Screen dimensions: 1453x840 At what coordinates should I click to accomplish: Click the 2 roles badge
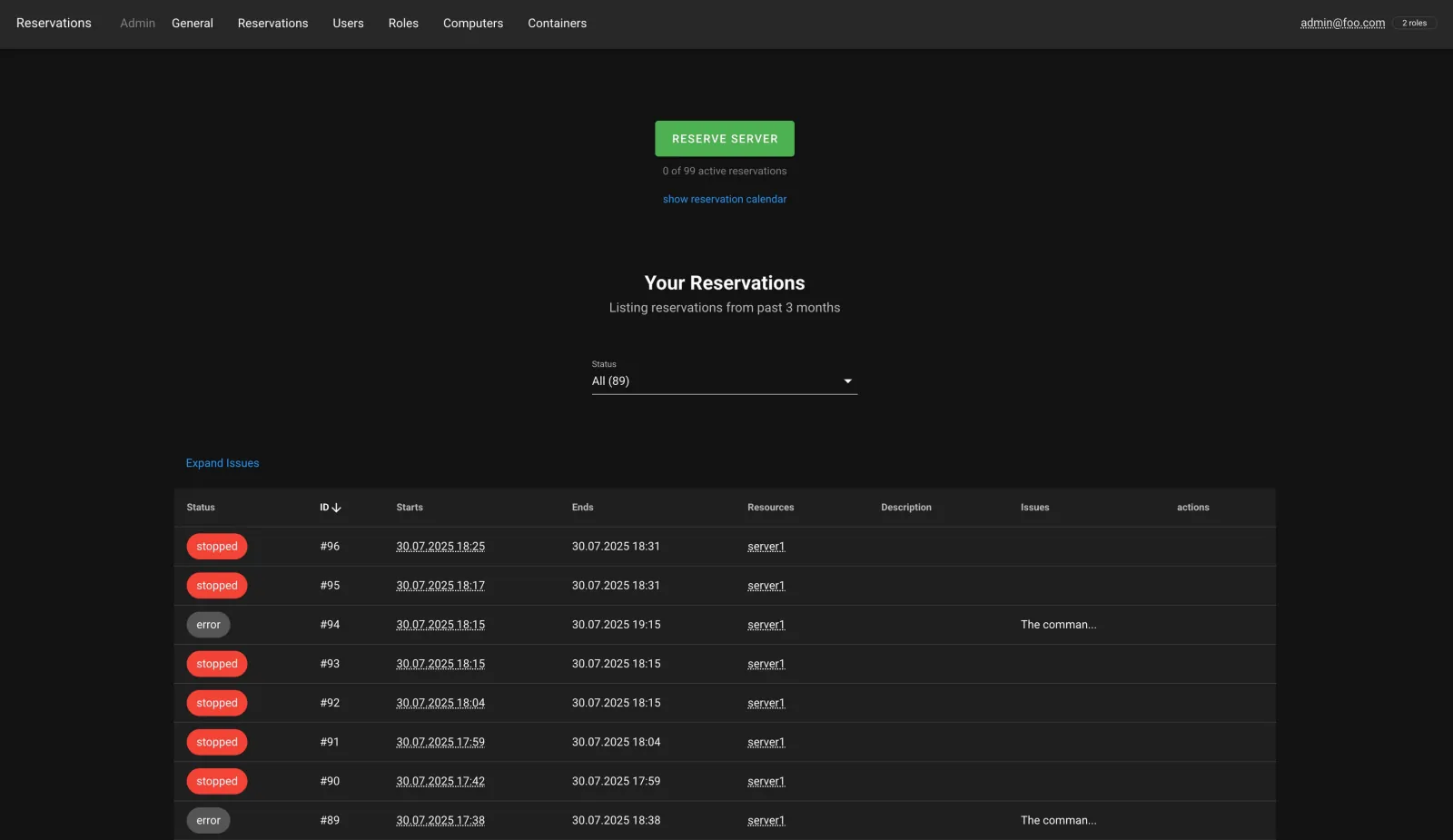(x=1414, y=24)
